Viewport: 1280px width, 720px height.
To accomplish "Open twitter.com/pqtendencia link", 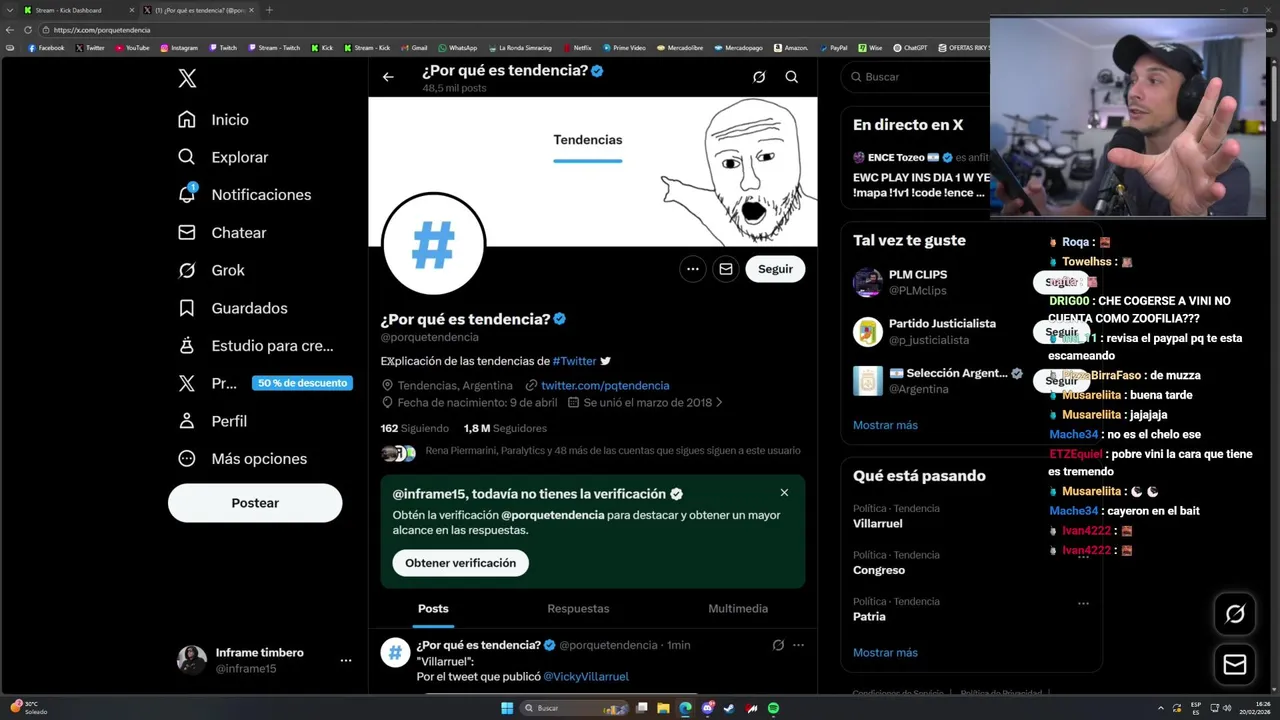I will tap(605, 385).
